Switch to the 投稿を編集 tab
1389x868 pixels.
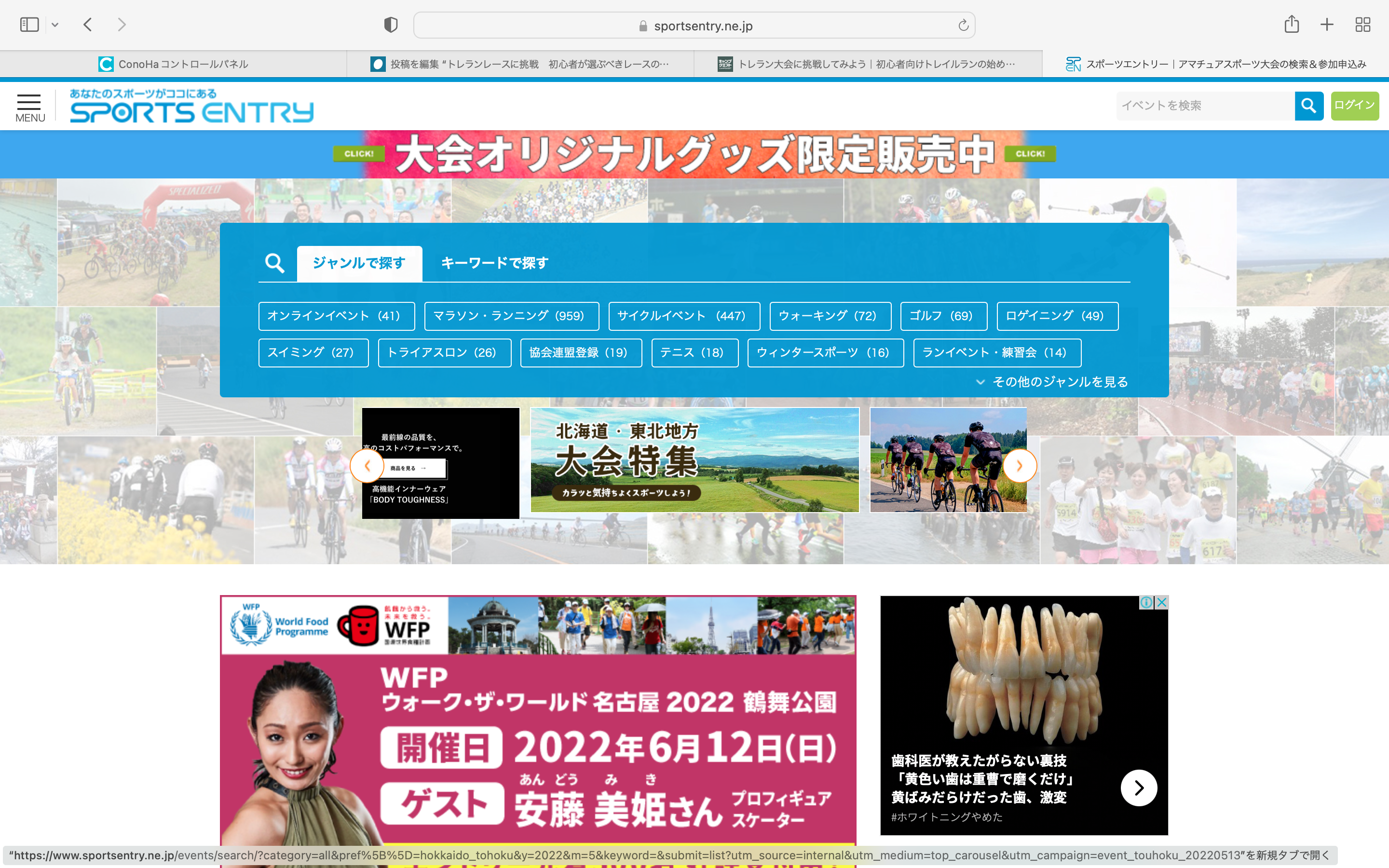coord(520,64)
